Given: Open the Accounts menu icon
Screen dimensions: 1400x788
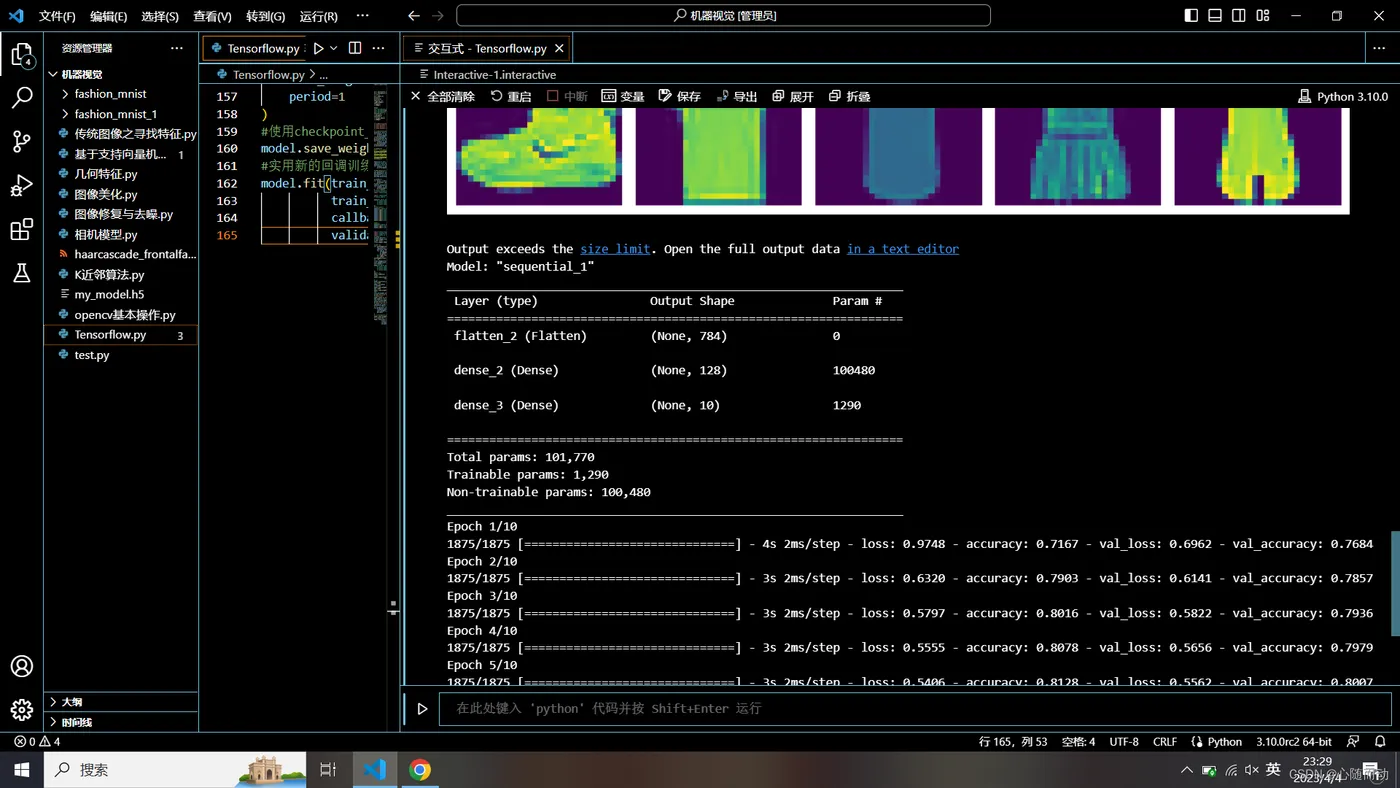Looking at the screenshot, I should [x=22, y=666].
